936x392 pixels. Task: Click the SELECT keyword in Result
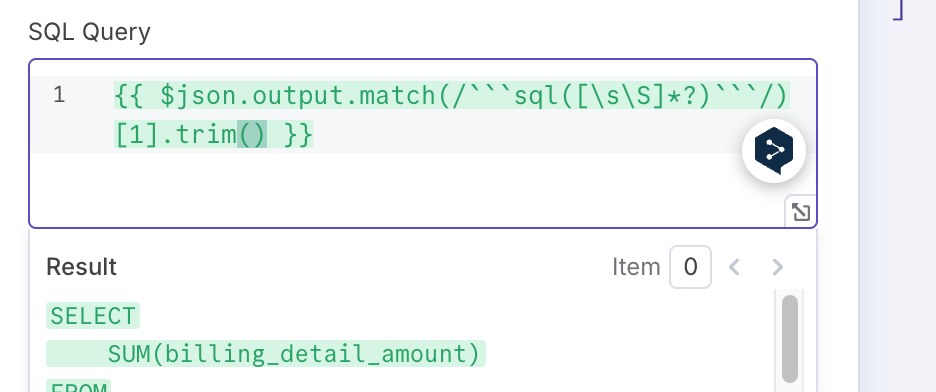pos(93,316)
